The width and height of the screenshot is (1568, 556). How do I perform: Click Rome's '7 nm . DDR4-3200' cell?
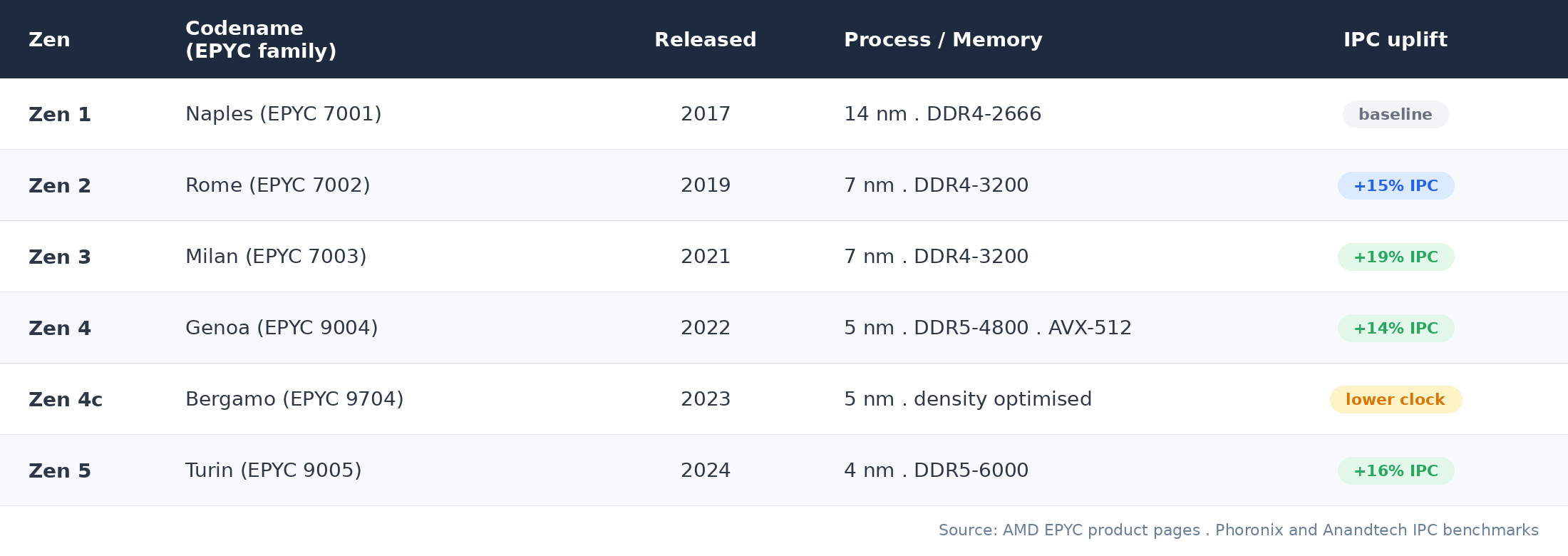pos(937,185)
